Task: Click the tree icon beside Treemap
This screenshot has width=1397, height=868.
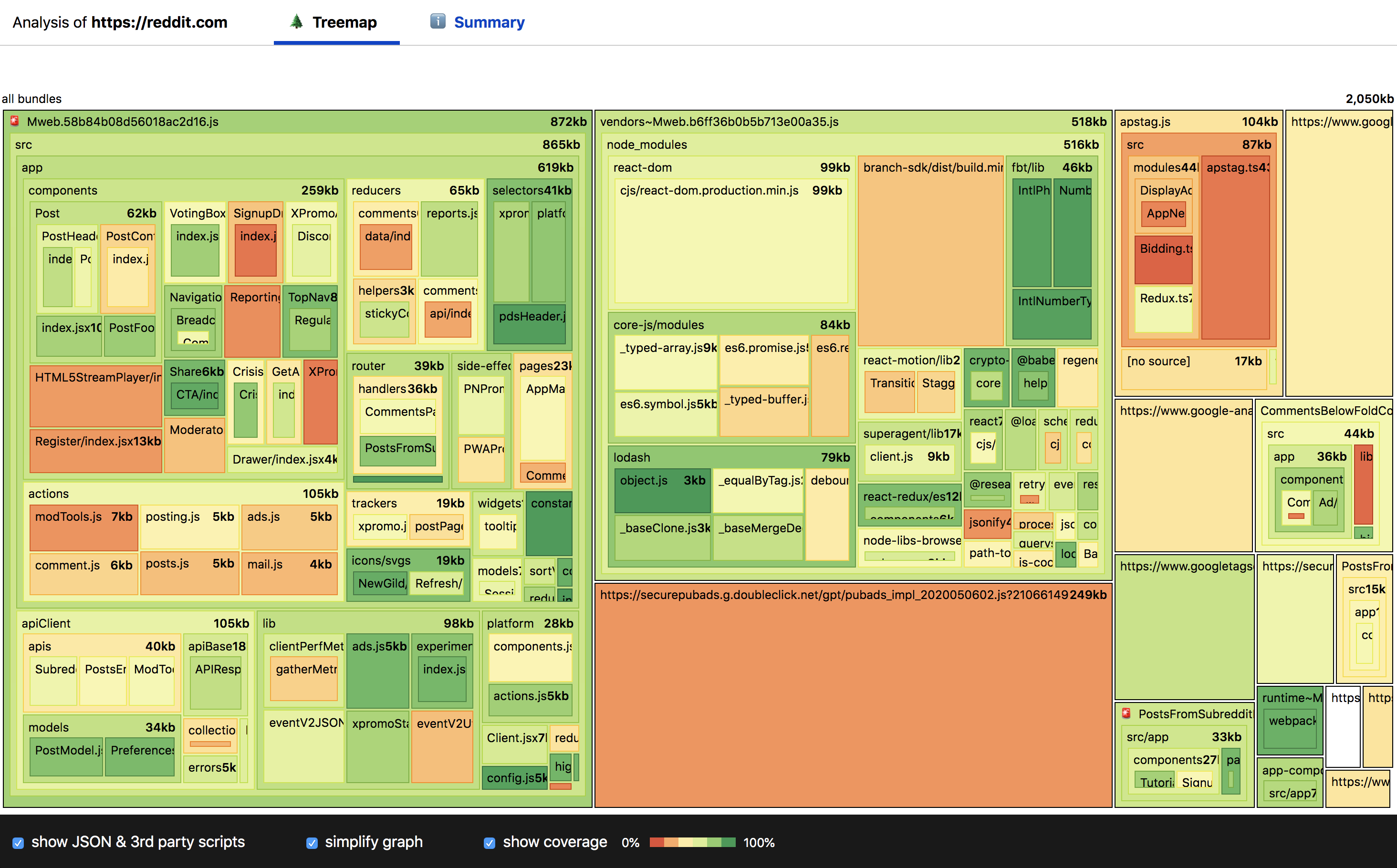Action: tap(296, 22)
